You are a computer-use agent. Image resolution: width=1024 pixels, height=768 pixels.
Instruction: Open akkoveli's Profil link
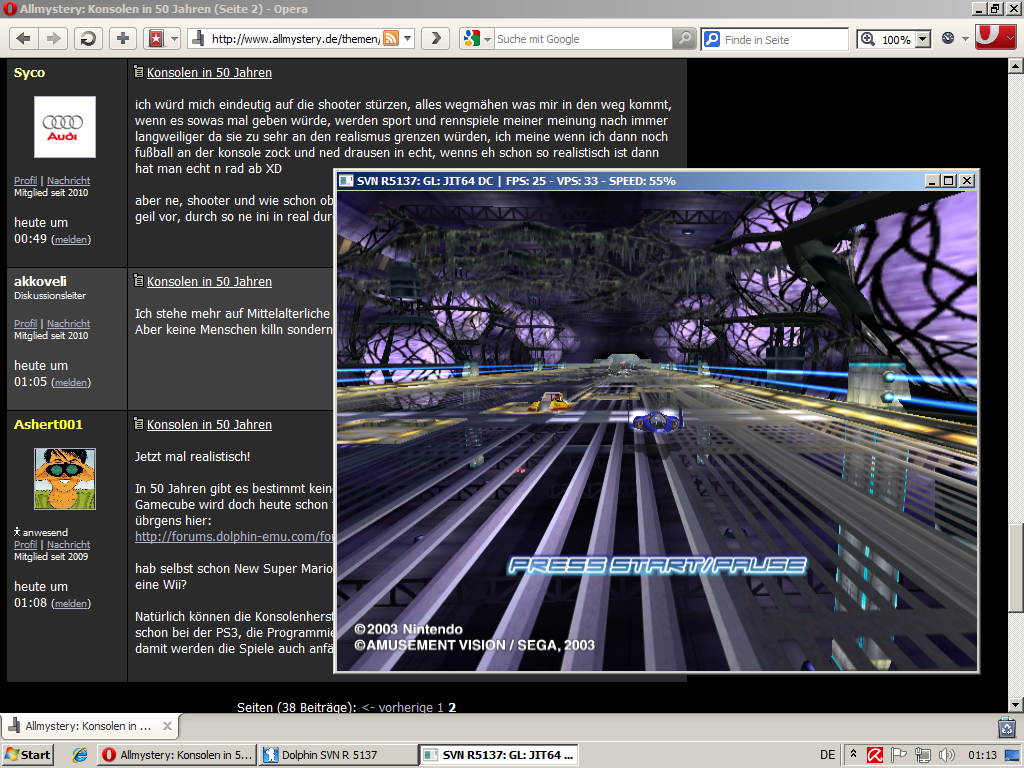[25, 323]
